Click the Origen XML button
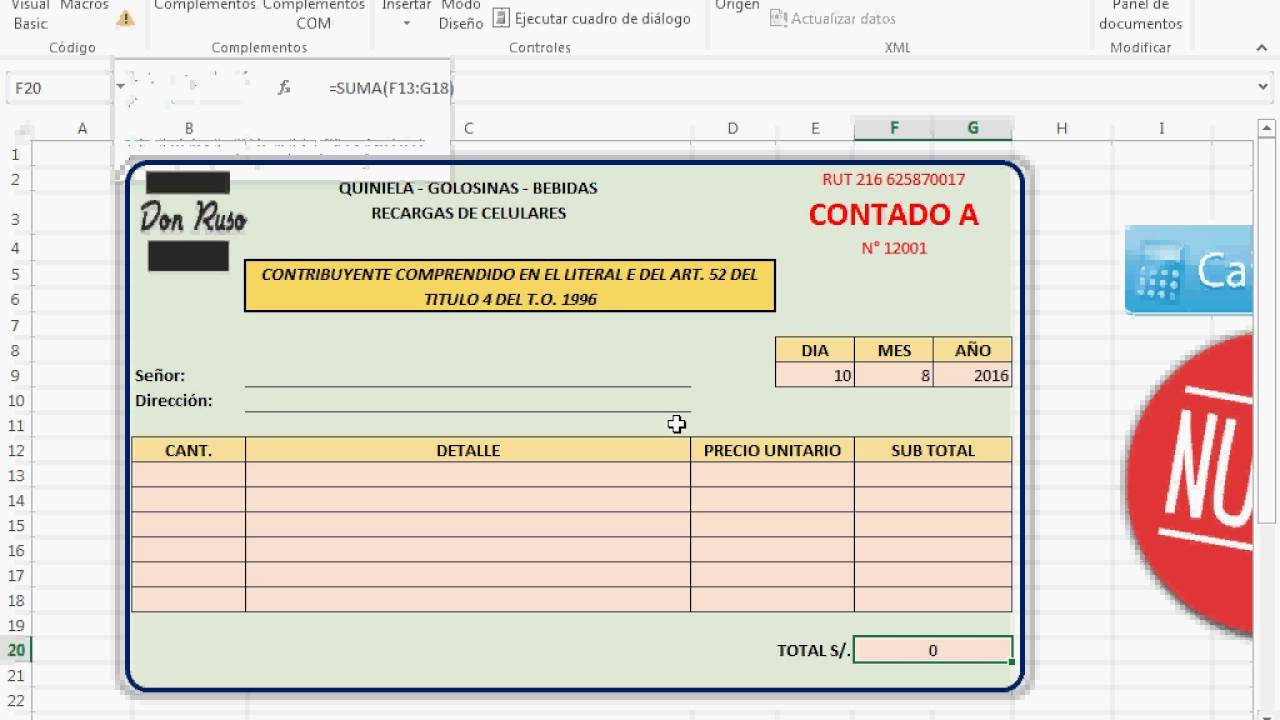Image resolution: width=1280 pixels, height=720 pixels. 737,6
